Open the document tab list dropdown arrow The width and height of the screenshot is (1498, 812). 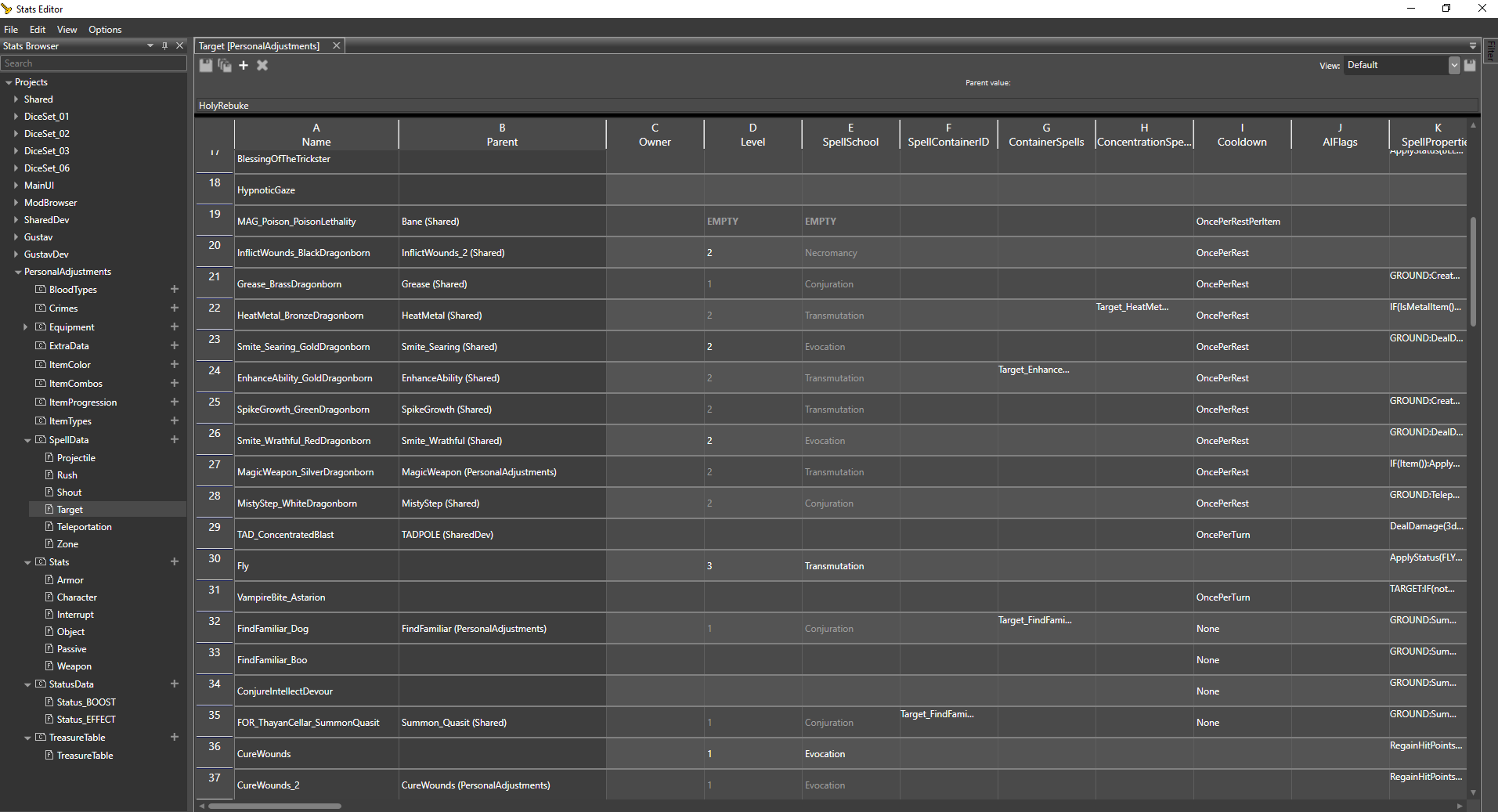tap(1473, 46)
